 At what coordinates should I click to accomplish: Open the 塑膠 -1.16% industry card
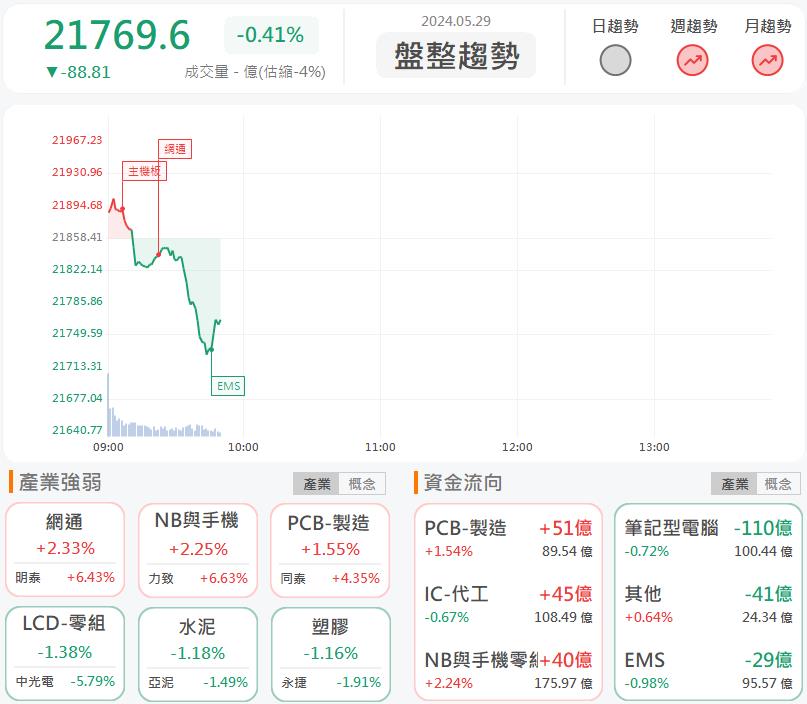[x=330, y=654]
